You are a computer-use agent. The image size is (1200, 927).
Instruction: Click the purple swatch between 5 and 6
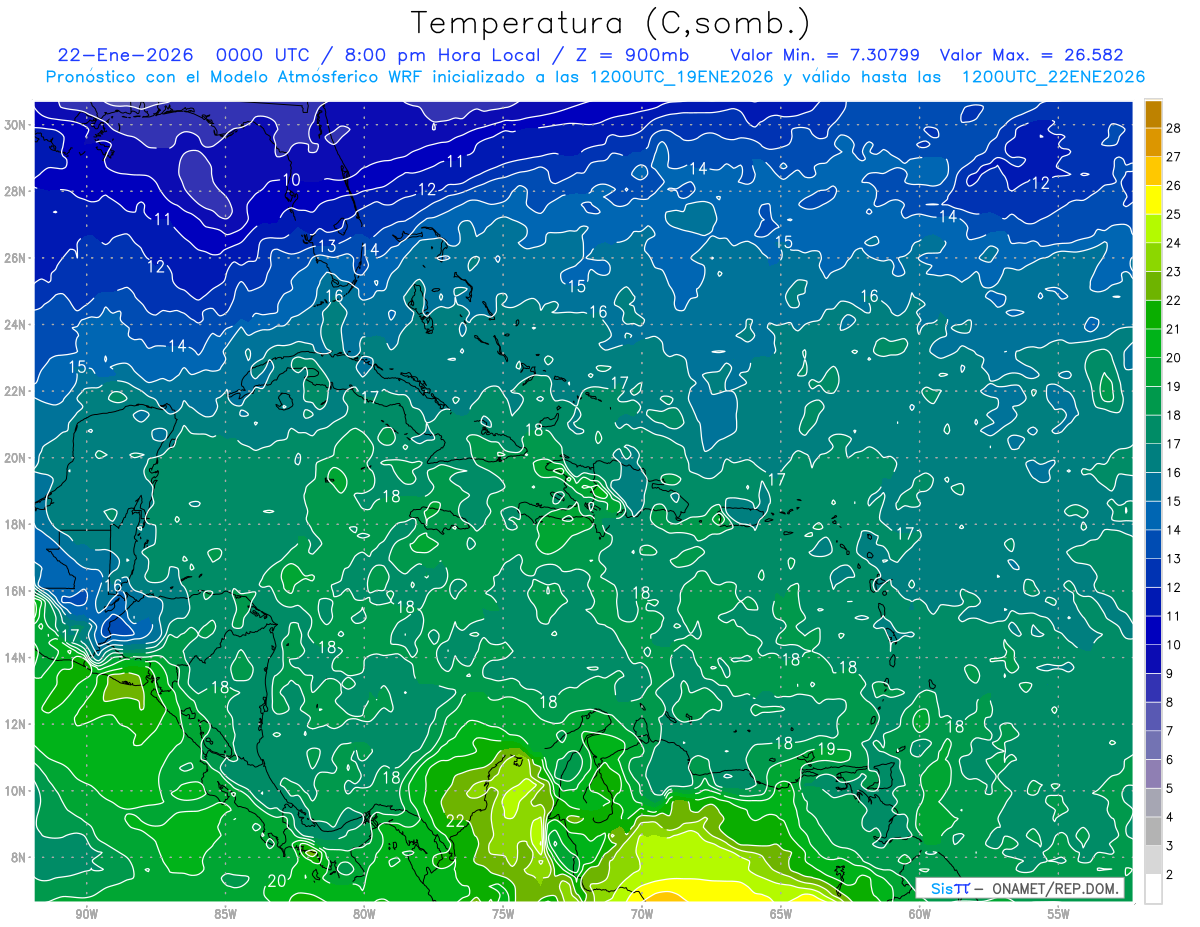1153,774
